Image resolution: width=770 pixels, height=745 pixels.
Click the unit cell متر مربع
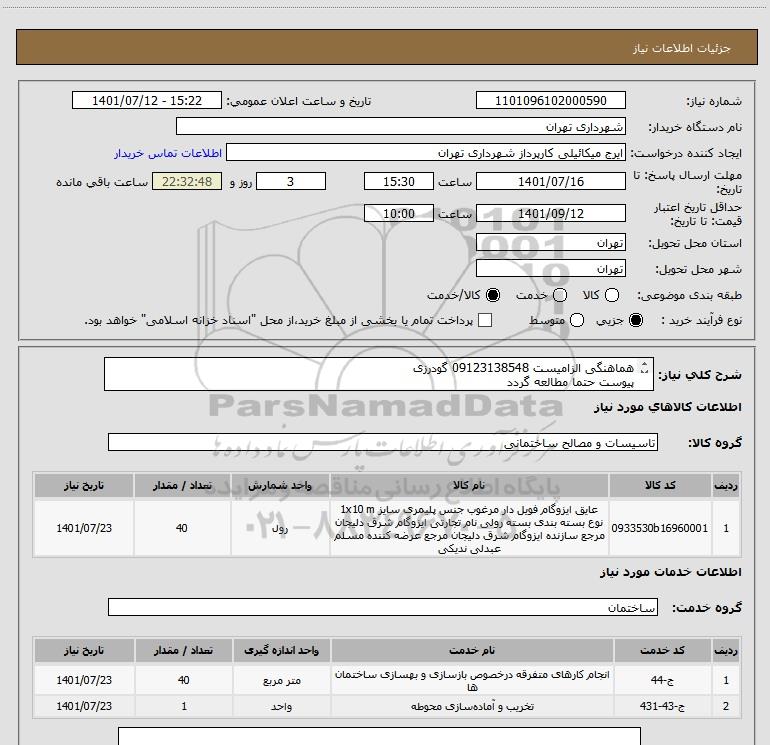(282, 680)
